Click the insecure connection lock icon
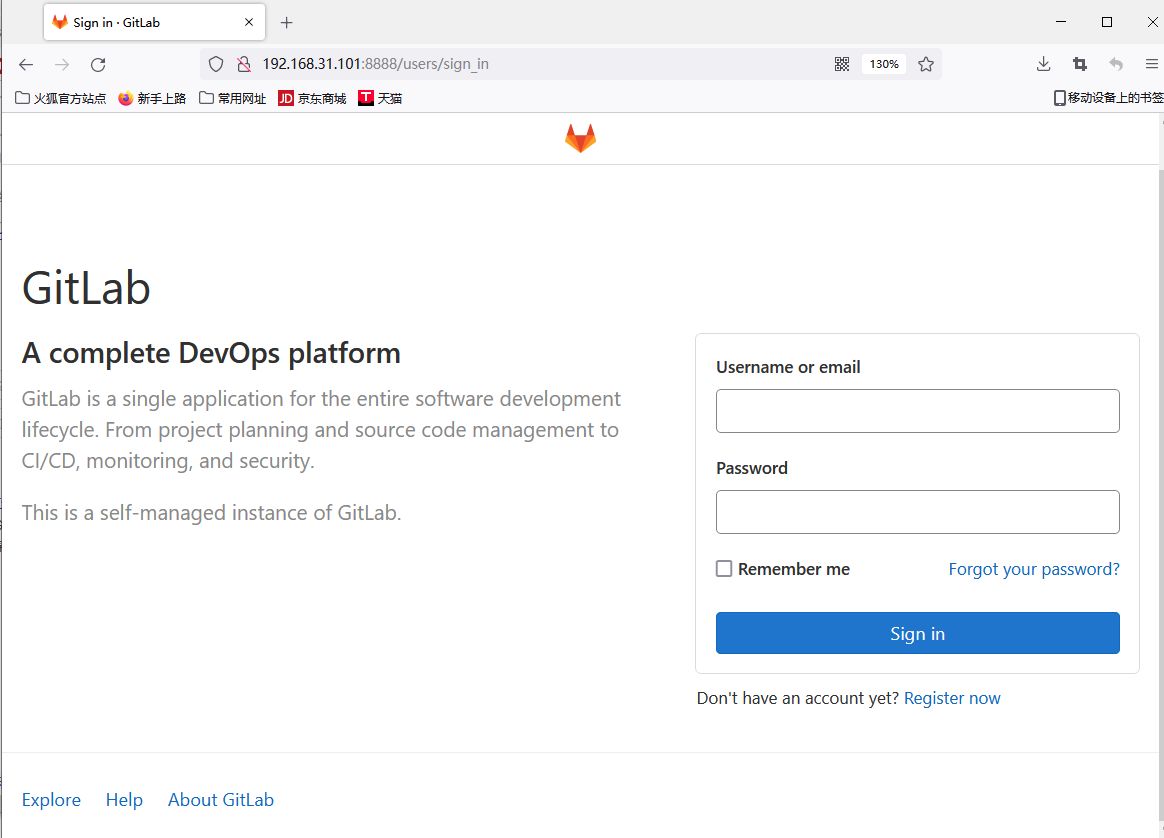This screenshot has width=1164, height=838. click(244, 63)
